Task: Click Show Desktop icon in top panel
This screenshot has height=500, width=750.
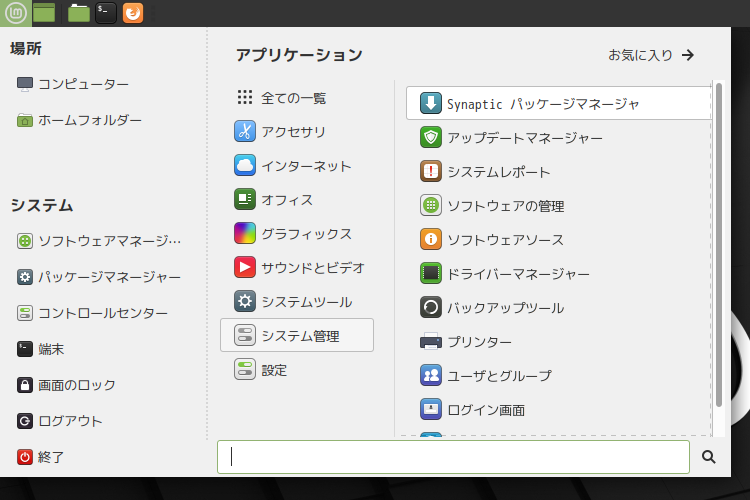Action: (x=44, y=13)
